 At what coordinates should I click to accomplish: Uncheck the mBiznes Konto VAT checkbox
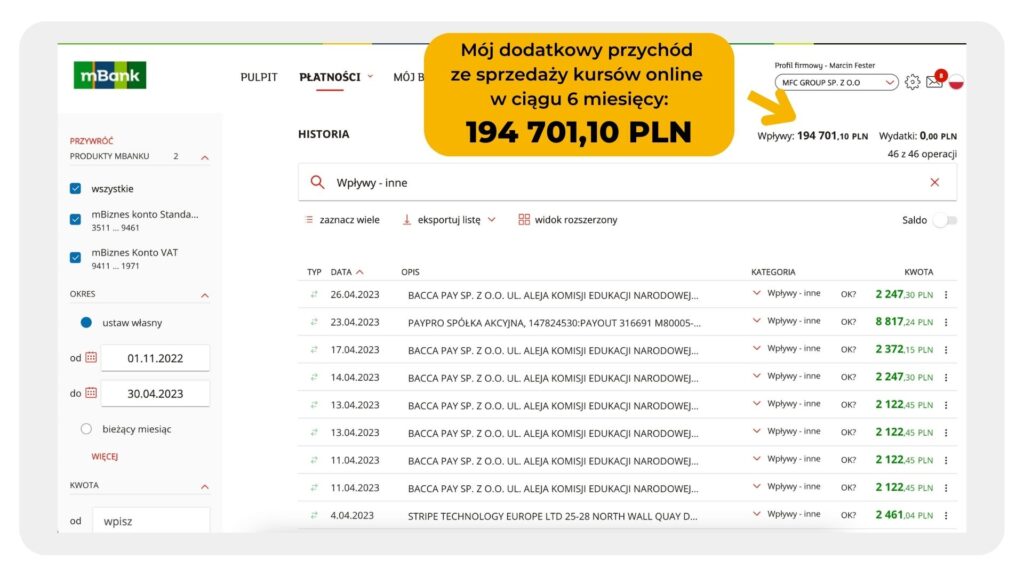(x=76, y=257)
